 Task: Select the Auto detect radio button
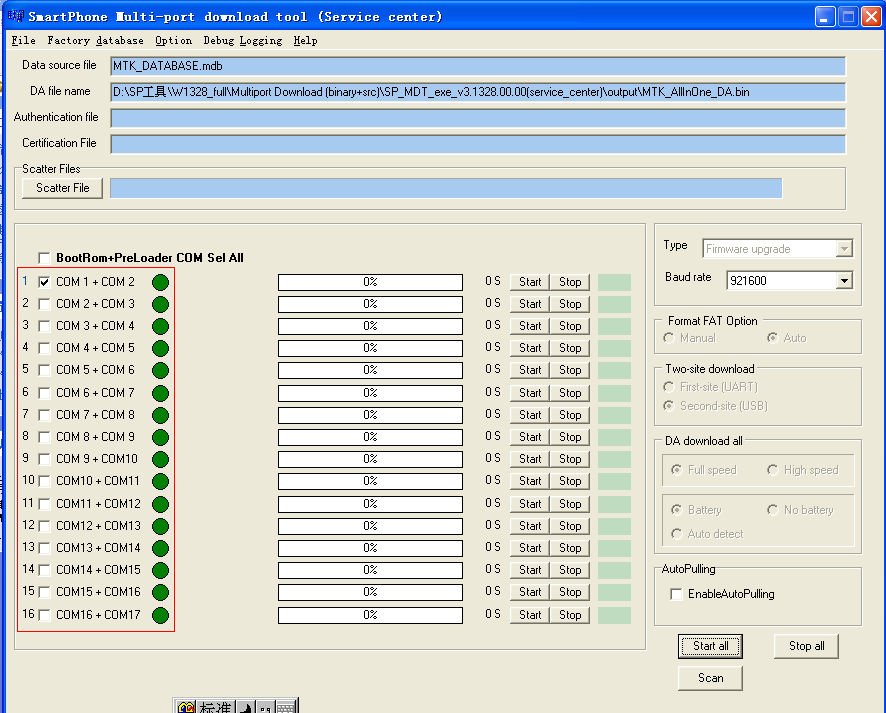tap(676, 534)
